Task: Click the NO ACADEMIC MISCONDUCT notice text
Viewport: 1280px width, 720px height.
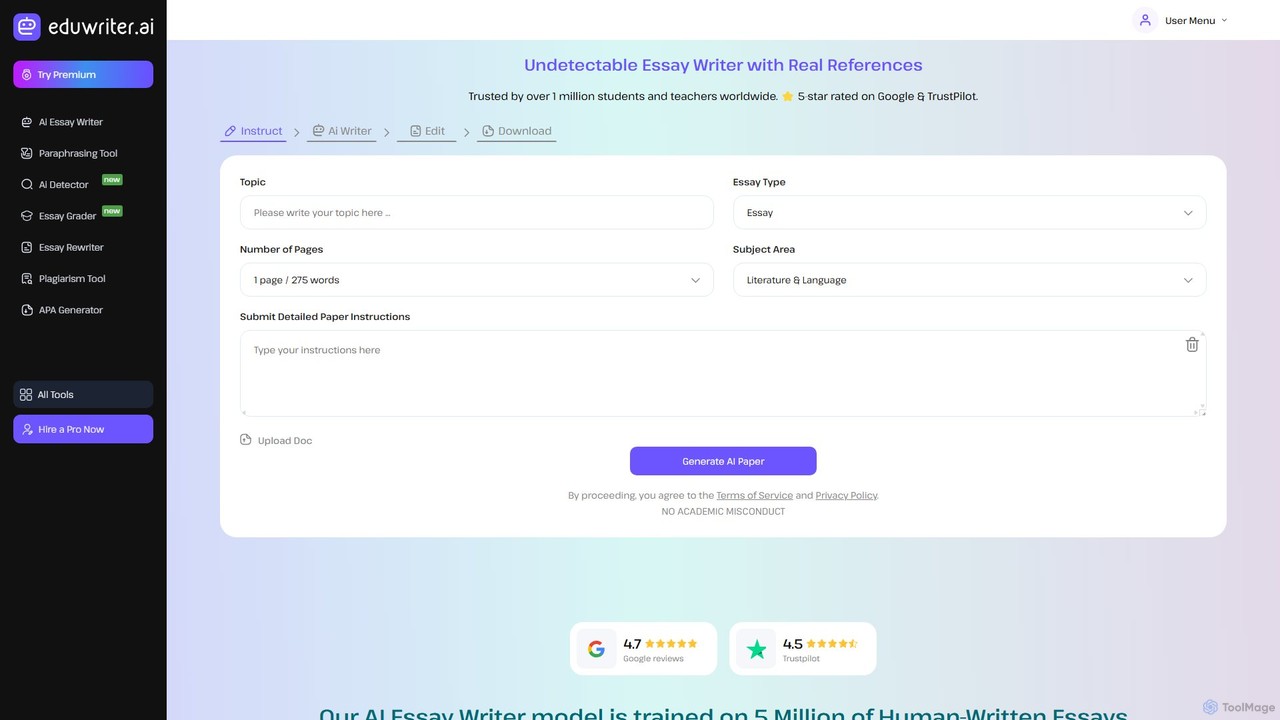Action: pyautogui.click(x=723, y=512)
